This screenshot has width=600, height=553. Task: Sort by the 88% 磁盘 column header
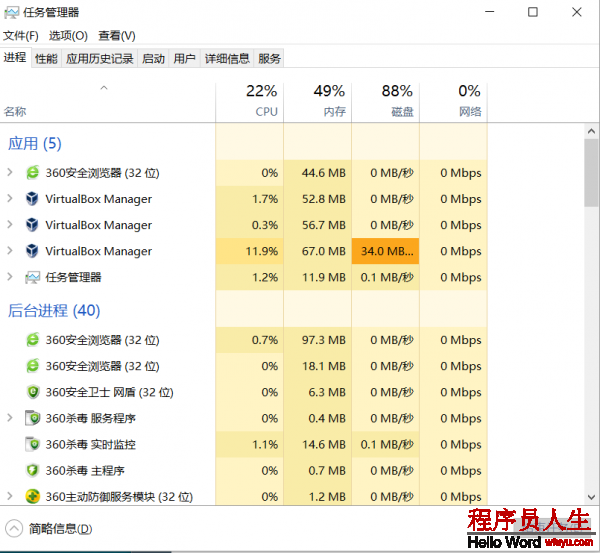click(x=385, y=103)
